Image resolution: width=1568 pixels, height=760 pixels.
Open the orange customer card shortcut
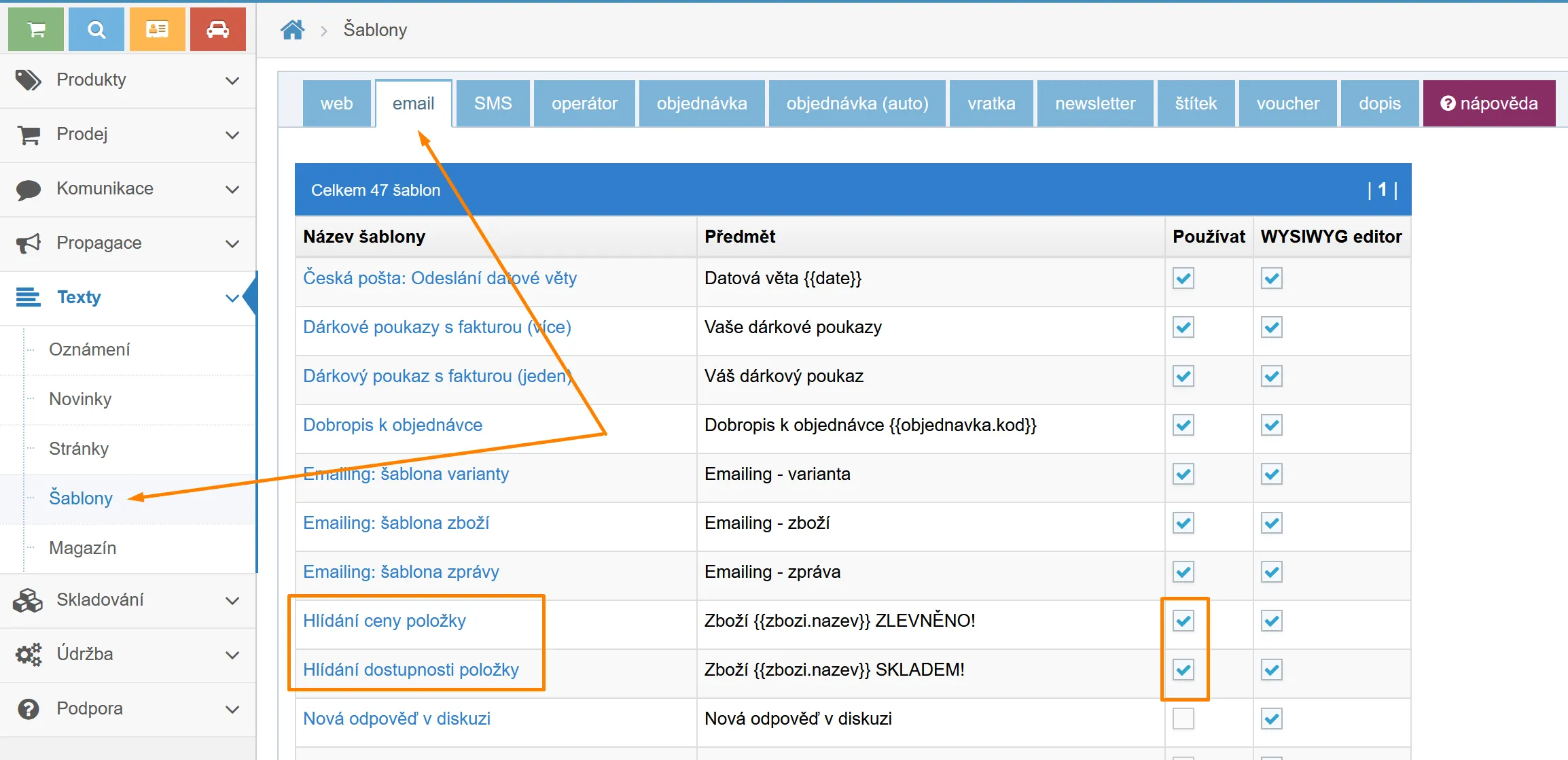pyautogui.click(x=157, y=29)
